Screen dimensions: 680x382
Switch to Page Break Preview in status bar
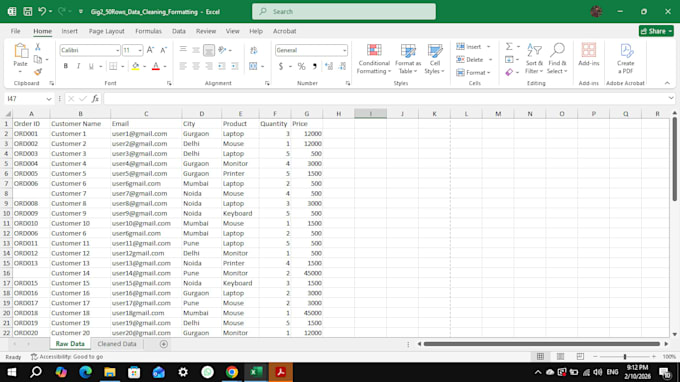click(580, 356)
